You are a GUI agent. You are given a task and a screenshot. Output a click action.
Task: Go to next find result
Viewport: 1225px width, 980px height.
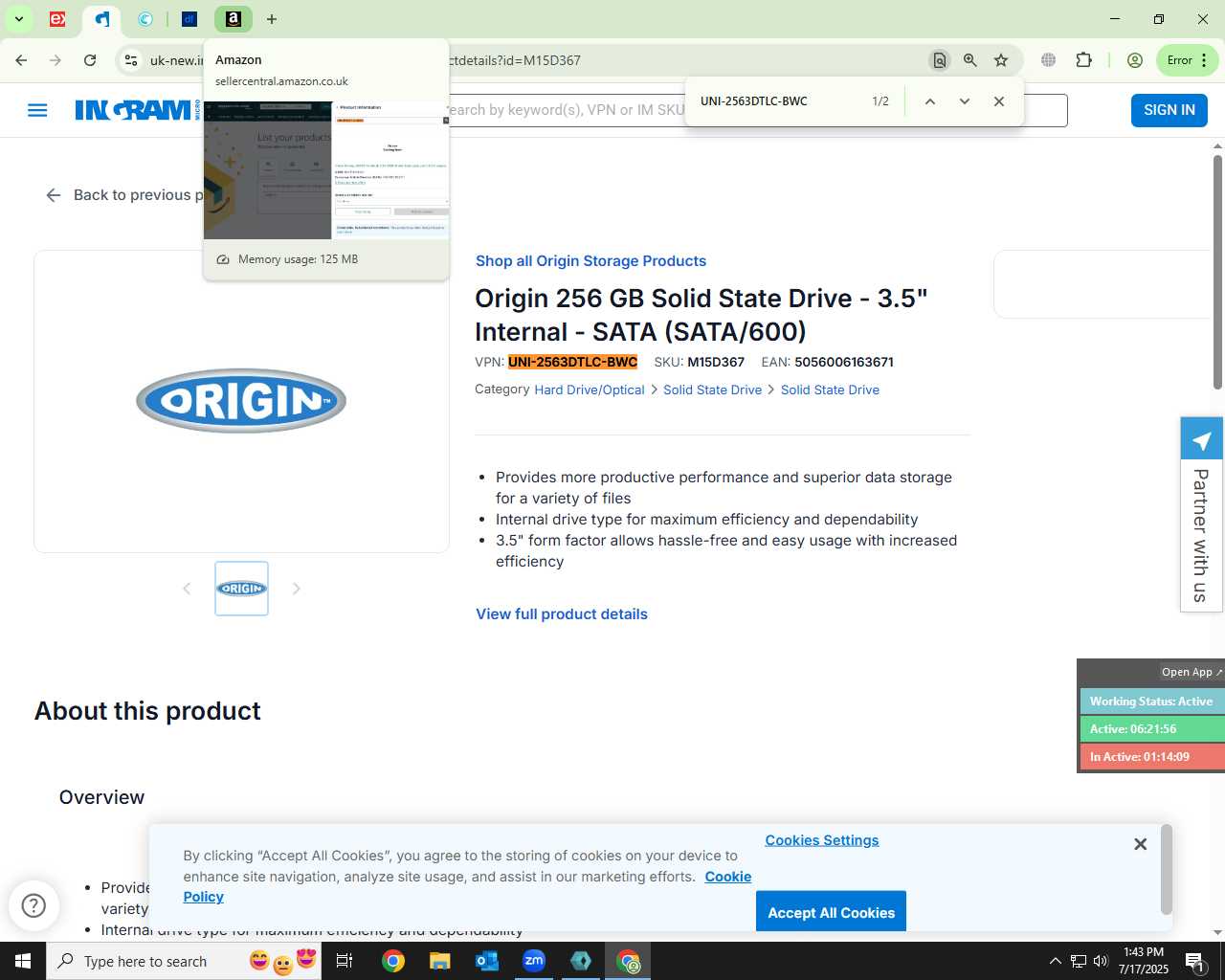964,101
